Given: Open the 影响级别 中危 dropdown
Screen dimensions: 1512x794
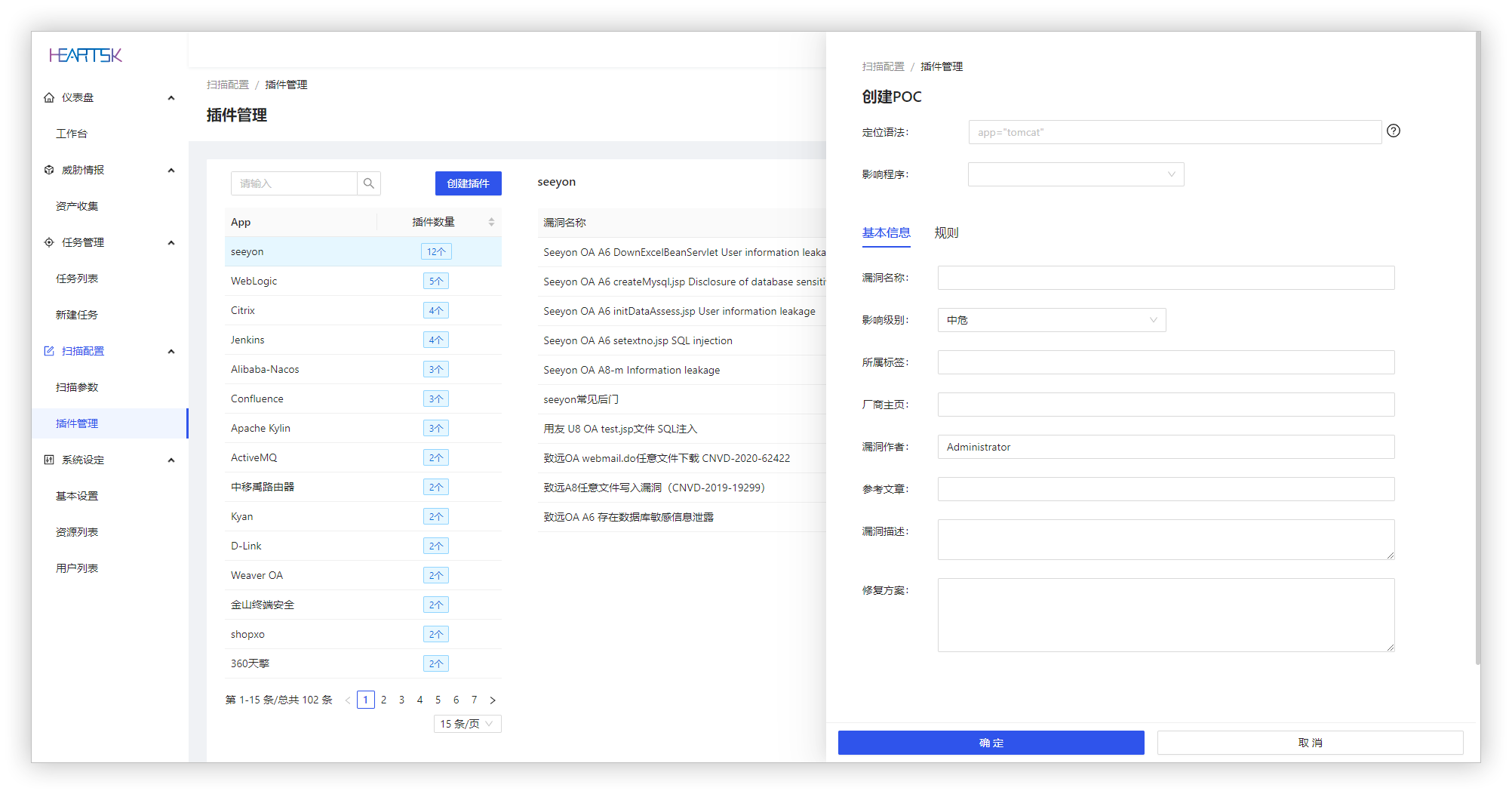Looking at the screenshot, I should 1052,320.
